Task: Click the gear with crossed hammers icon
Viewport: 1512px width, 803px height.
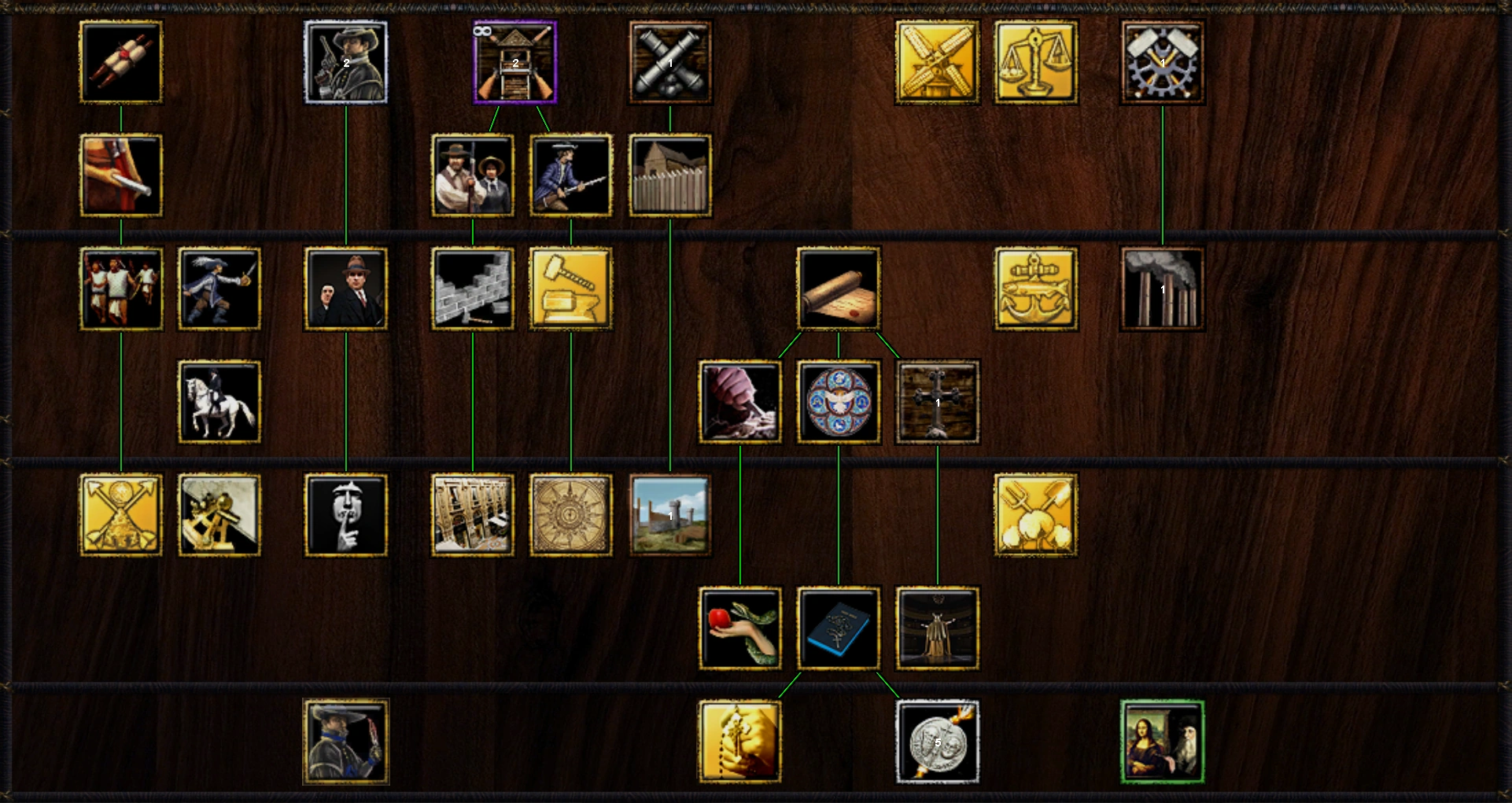Action: [1162, 62]
